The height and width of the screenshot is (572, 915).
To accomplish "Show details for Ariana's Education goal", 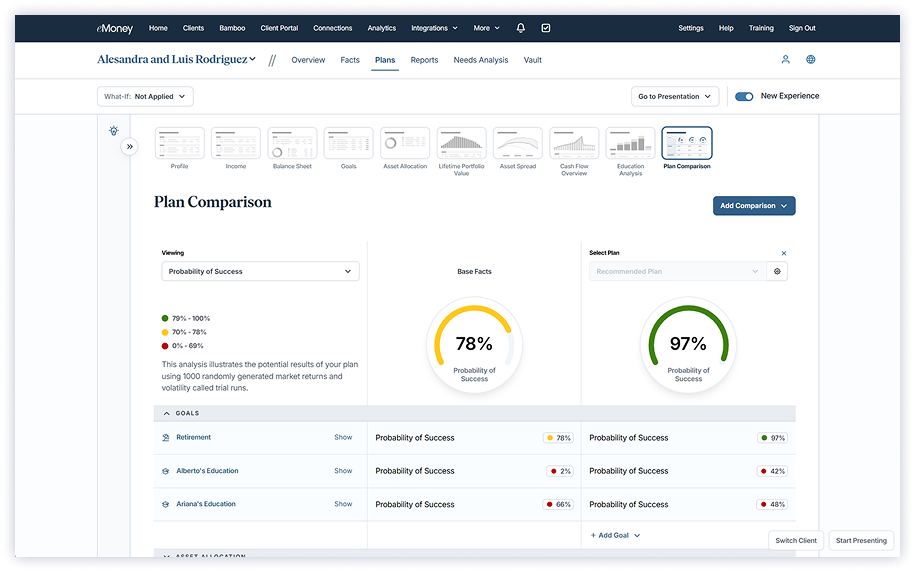I will click(343, 504).
